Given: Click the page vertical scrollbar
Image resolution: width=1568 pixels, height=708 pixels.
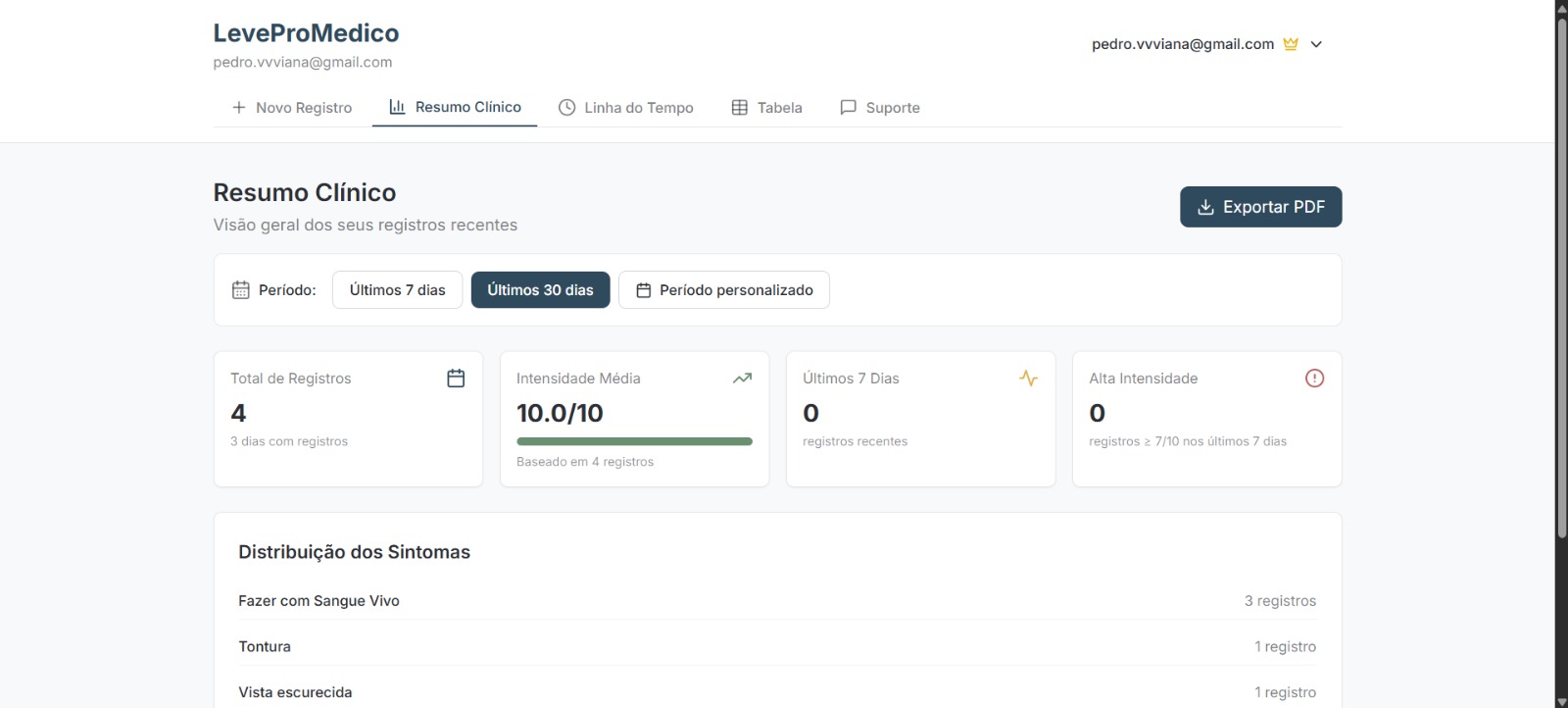Looking at the screenshot, I should [x=1561, y=294].
